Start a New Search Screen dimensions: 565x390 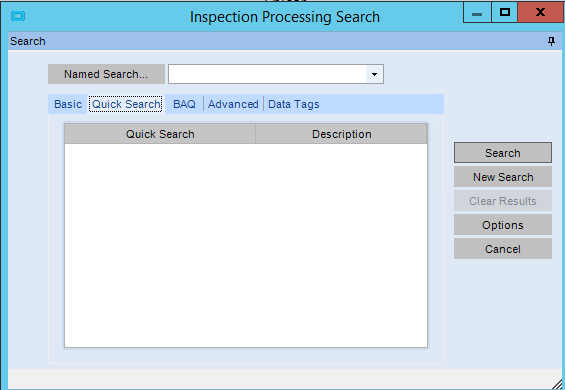pos(503,177)
